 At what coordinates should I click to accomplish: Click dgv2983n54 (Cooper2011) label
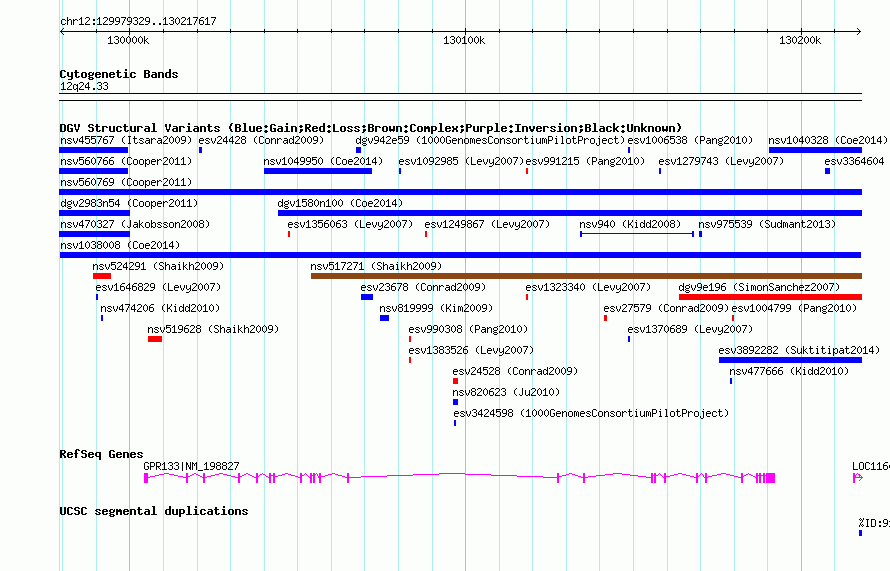click(x=129, y=203)
